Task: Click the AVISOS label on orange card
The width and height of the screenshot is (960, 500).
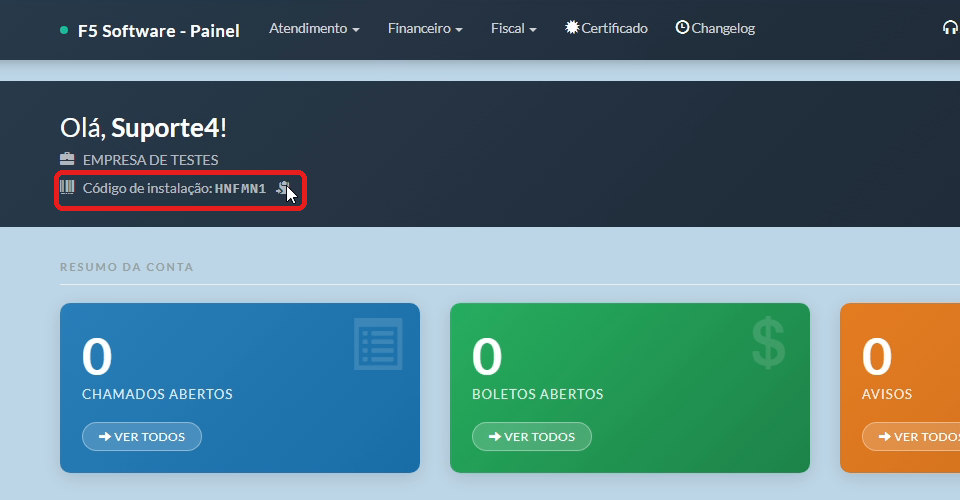Action: pos(887,394)
